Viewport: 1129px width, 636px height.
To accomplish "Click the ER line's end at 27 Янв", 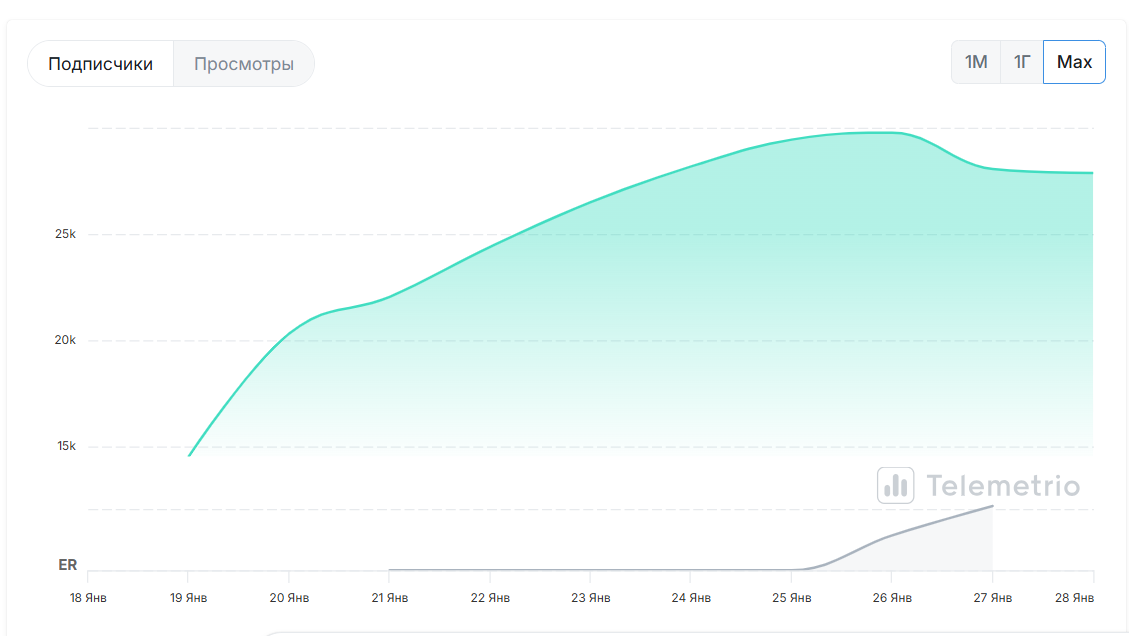I will 992,506.
